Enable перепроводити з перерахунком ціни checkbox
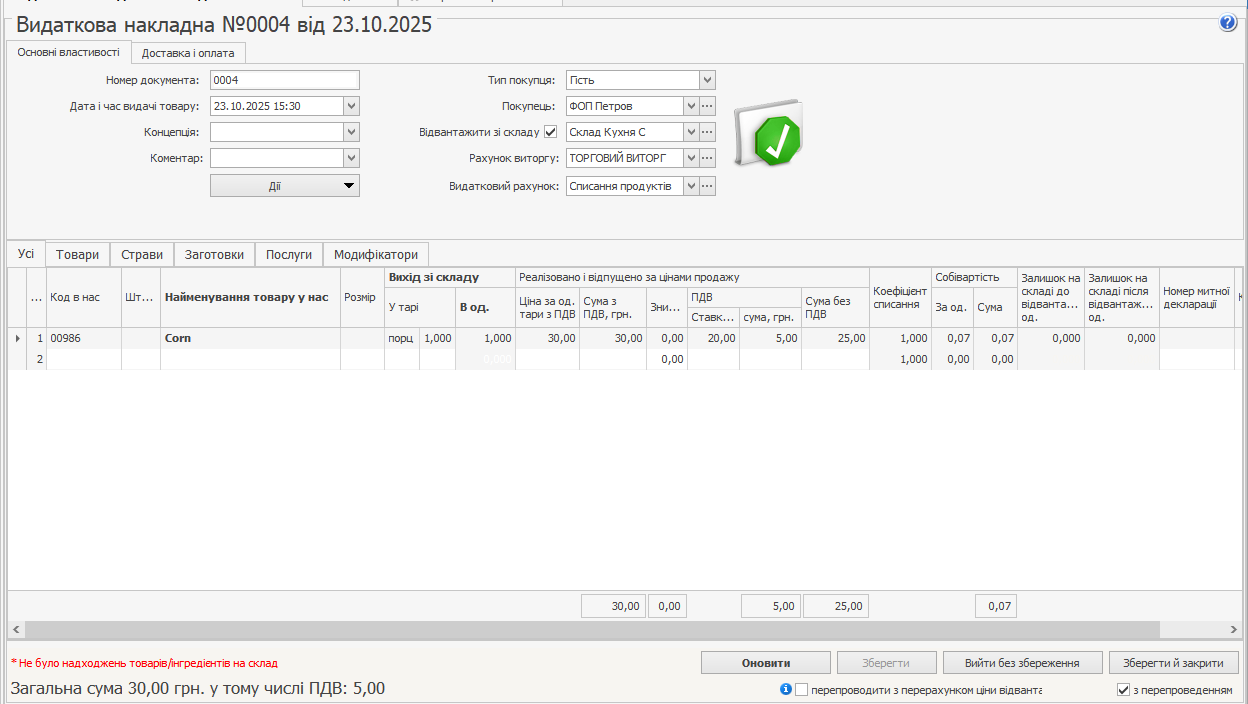Viewport: 1248px width, 704px height. pos(802,690)
